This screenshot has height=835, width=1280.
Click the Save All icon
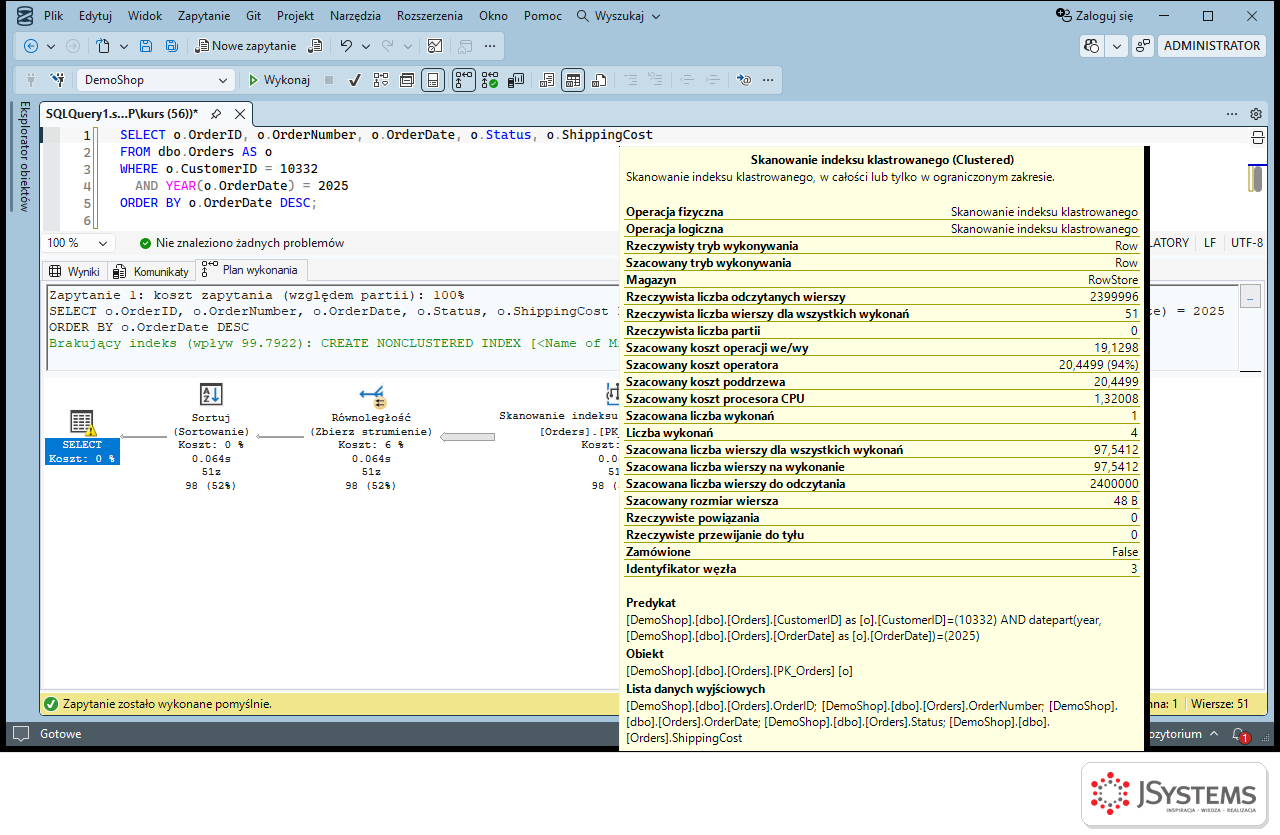[x=172, y=46]
